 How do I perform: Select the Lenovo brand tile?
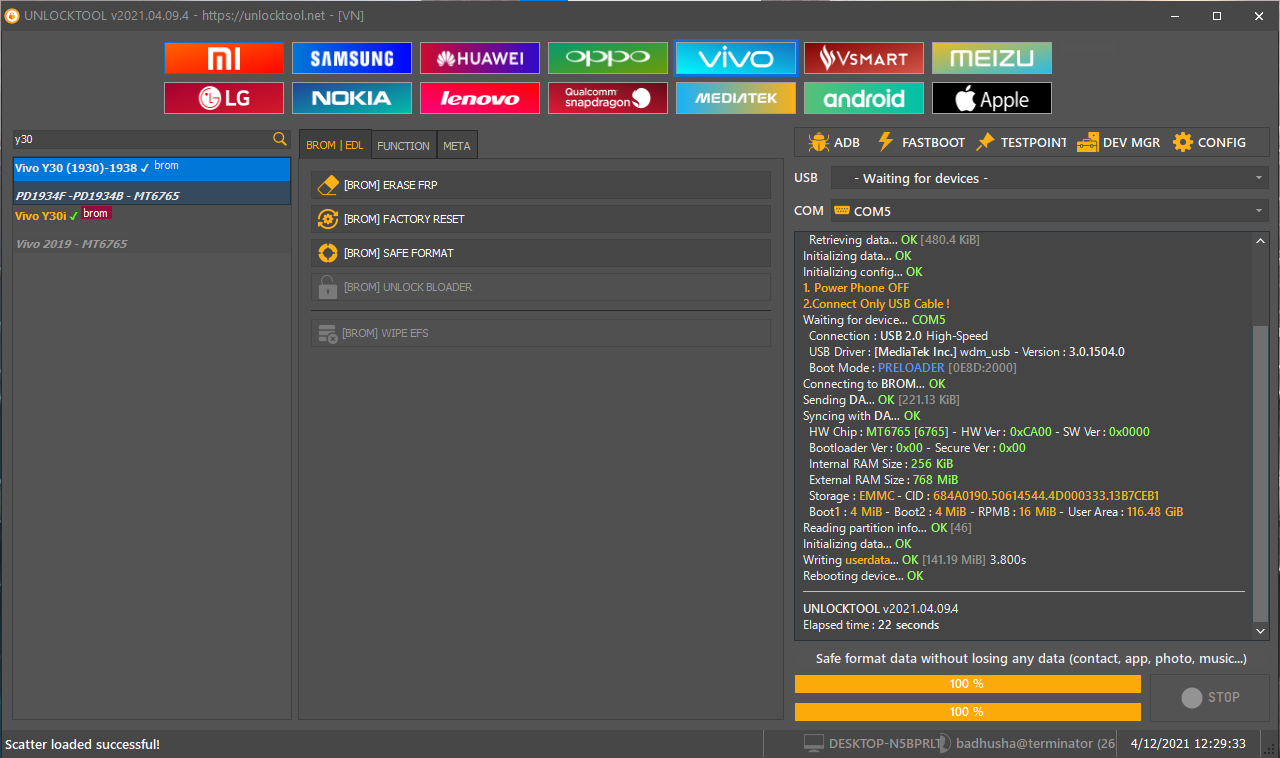pos(480,98)
